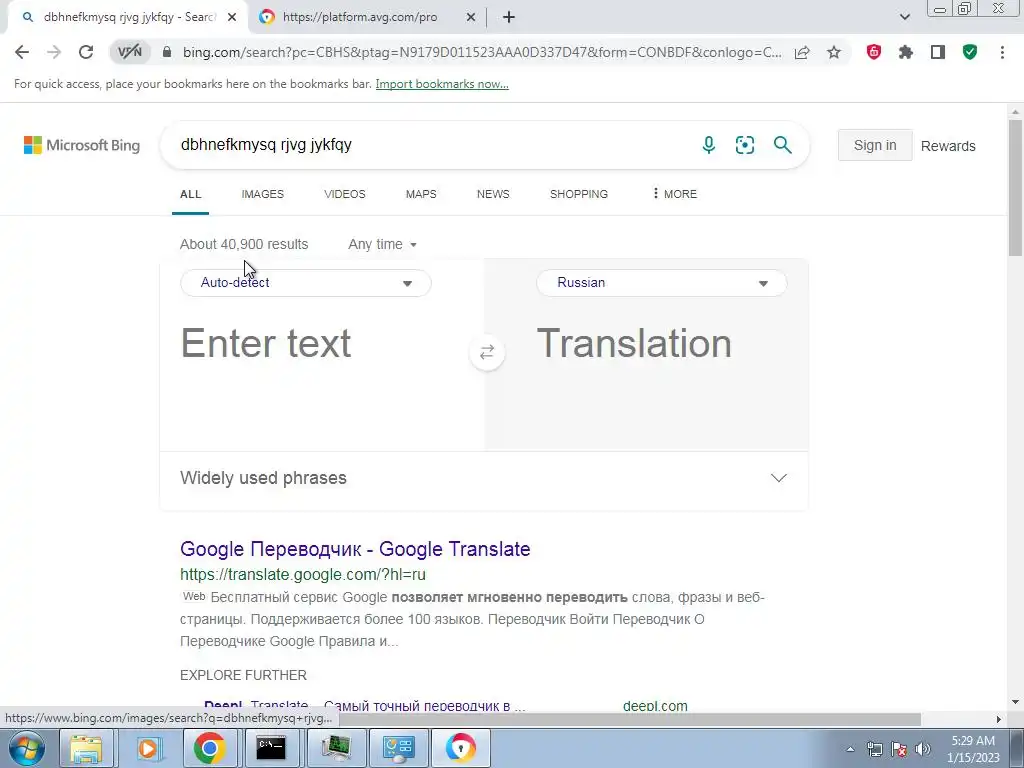Submit search with magnifier icon
The height and width of the screenshot is (768, 1024).
782,145
